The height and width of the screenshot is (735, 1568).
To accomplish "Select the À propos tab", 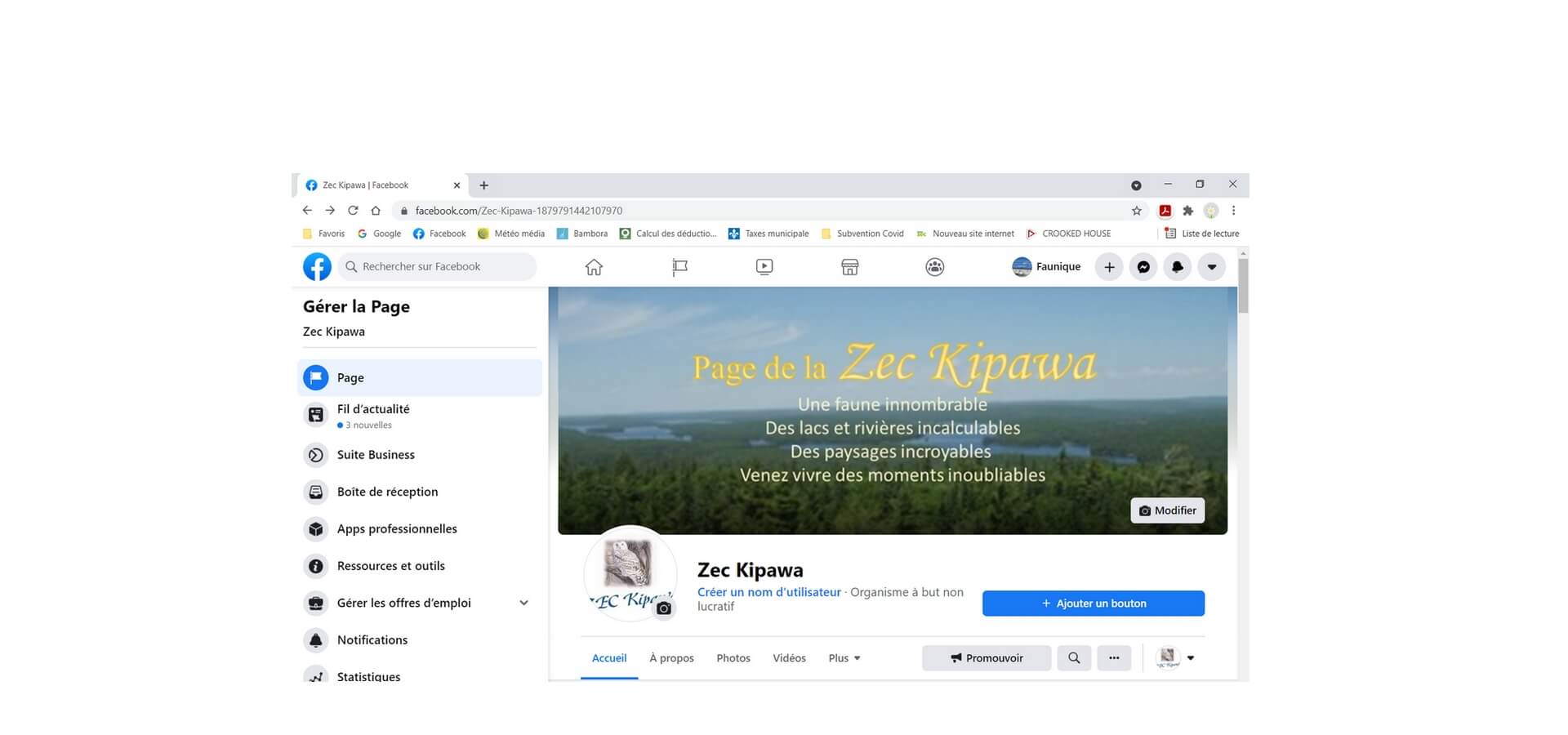I will click(671, 658).
